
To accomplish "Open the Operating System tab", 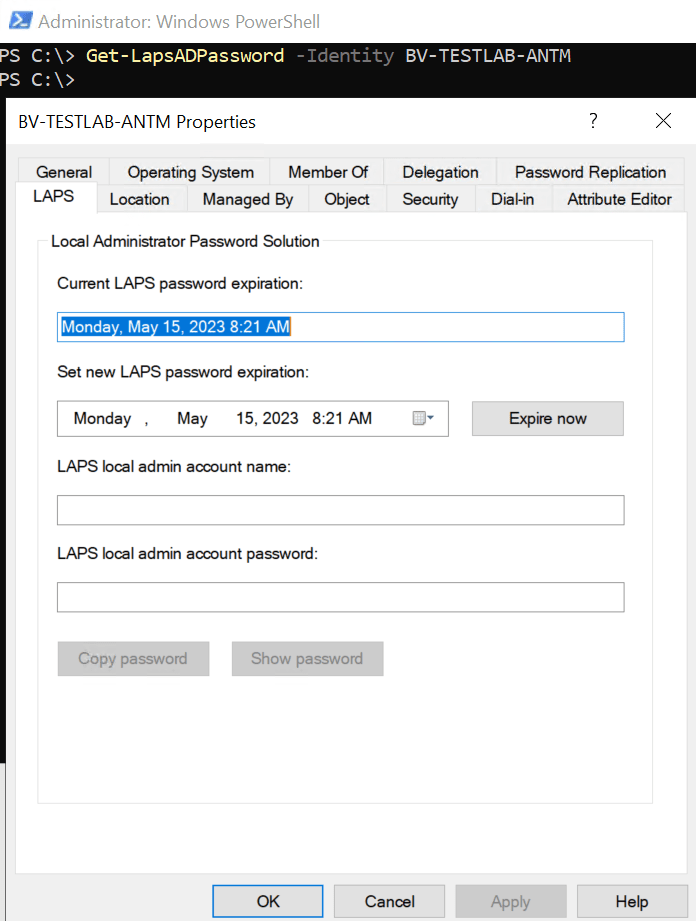I will [x=190, y=172].
